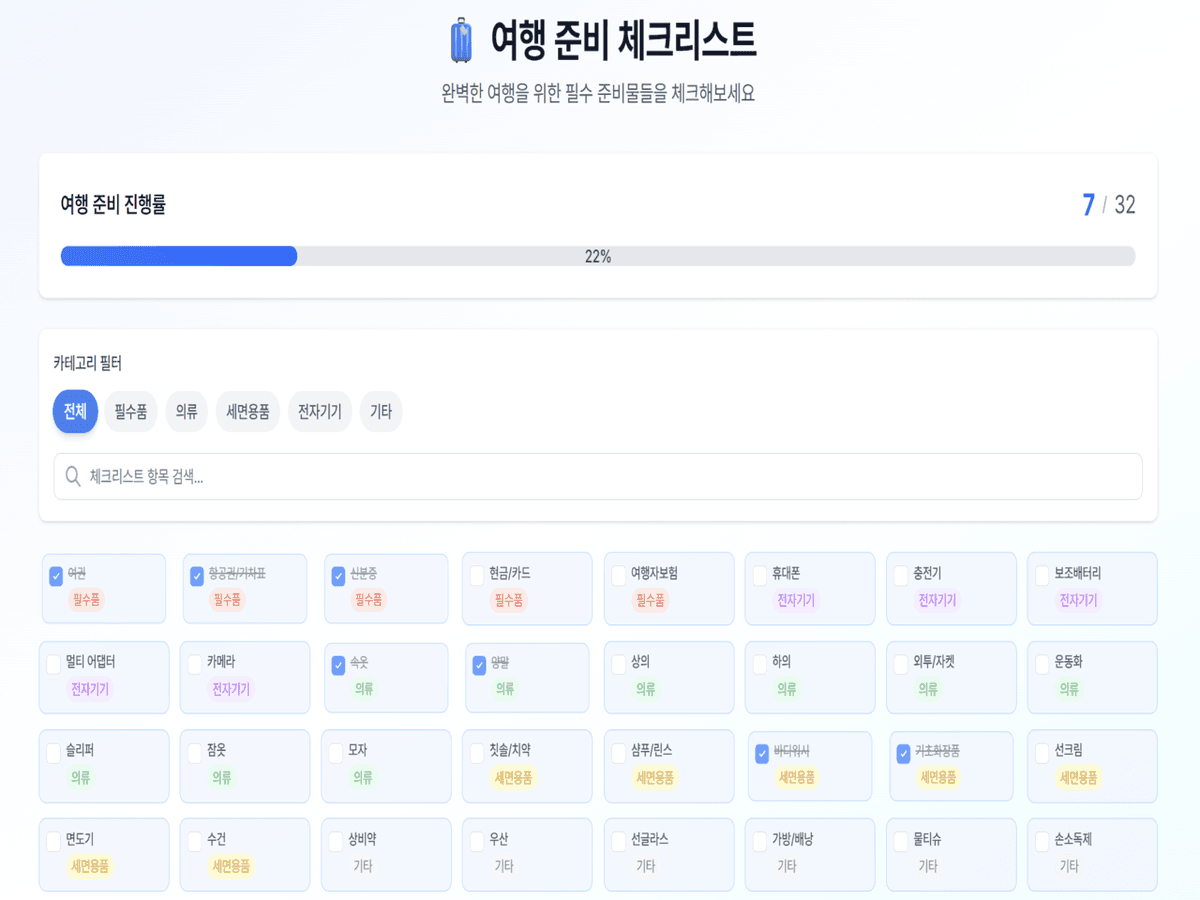Screen dimensions: 1200x900
Task: Uncheck the 속옷 checkbox
Action: (338, 665)
